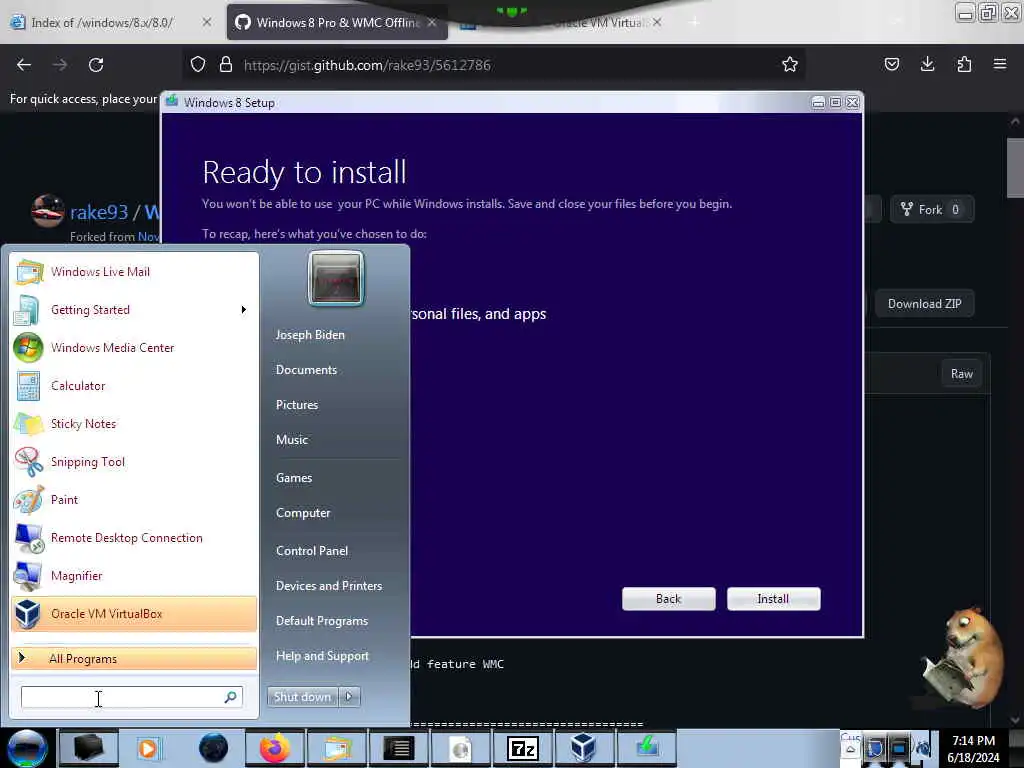Save page to Pocket
The image size is (1024, 768).
(x=892, y=65)
